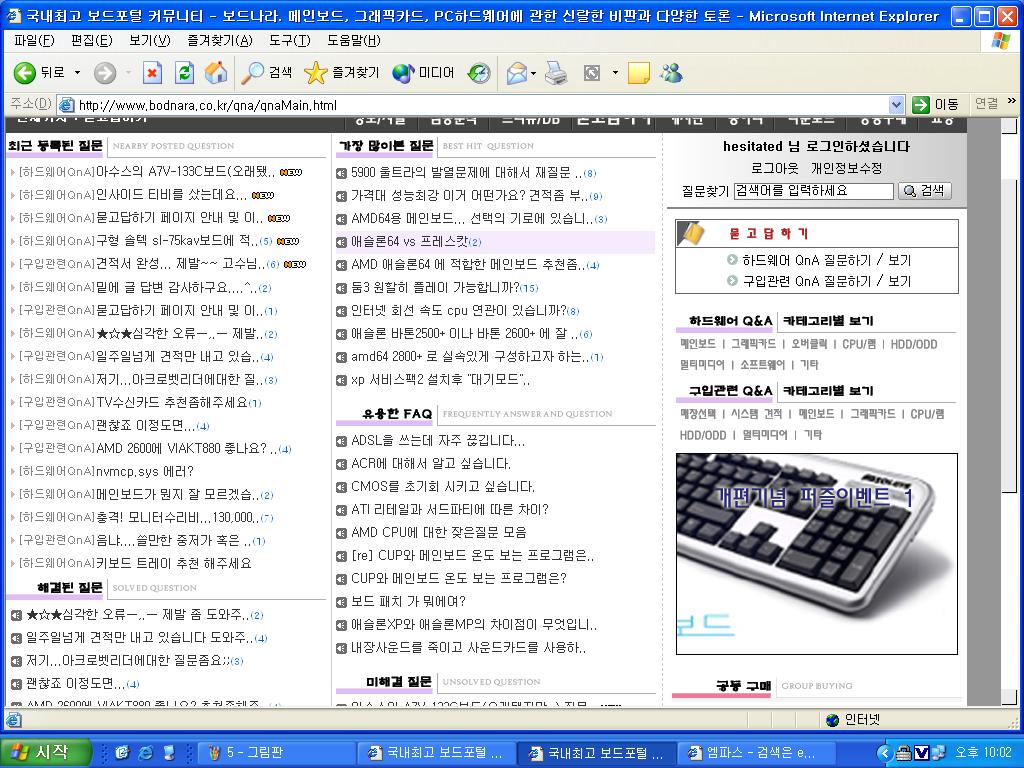
Task: Open FAQ CMOS를 초기화 시키고 싶습니다
Action: [x=443, y=487]
